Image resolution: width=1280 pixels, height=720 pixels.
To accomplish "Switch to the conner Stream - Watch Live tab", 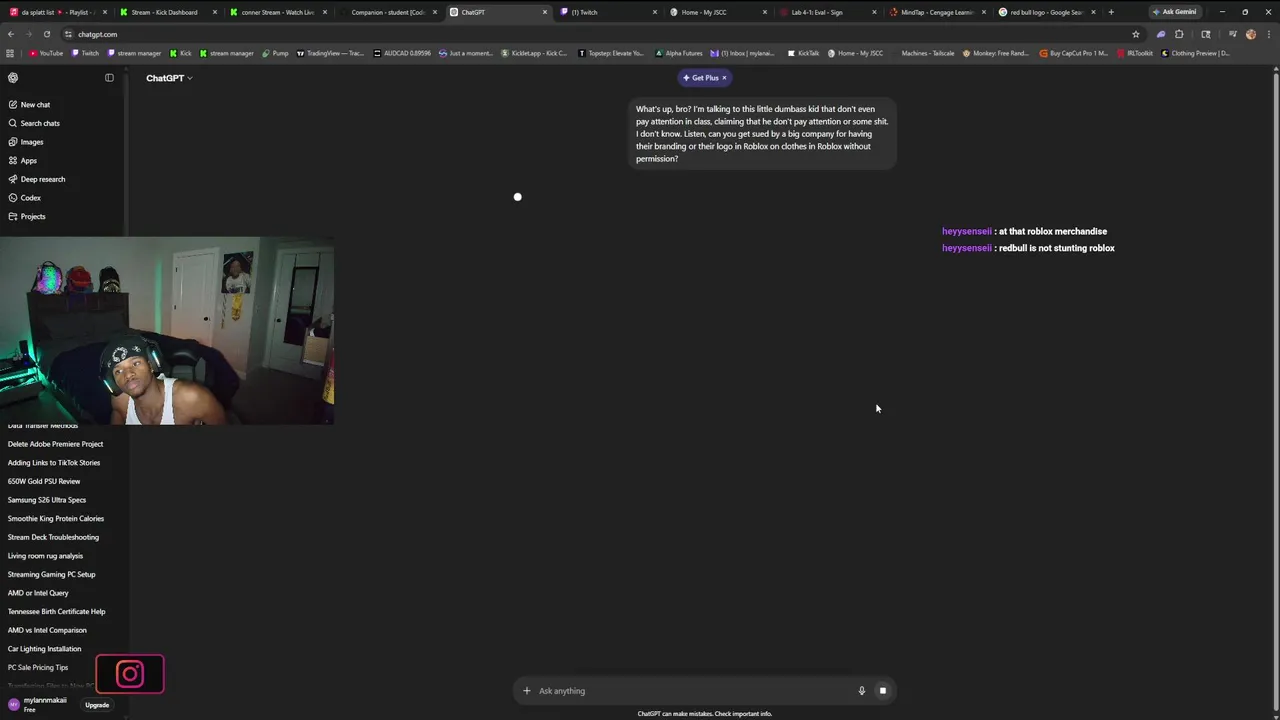I will [277, 12].
